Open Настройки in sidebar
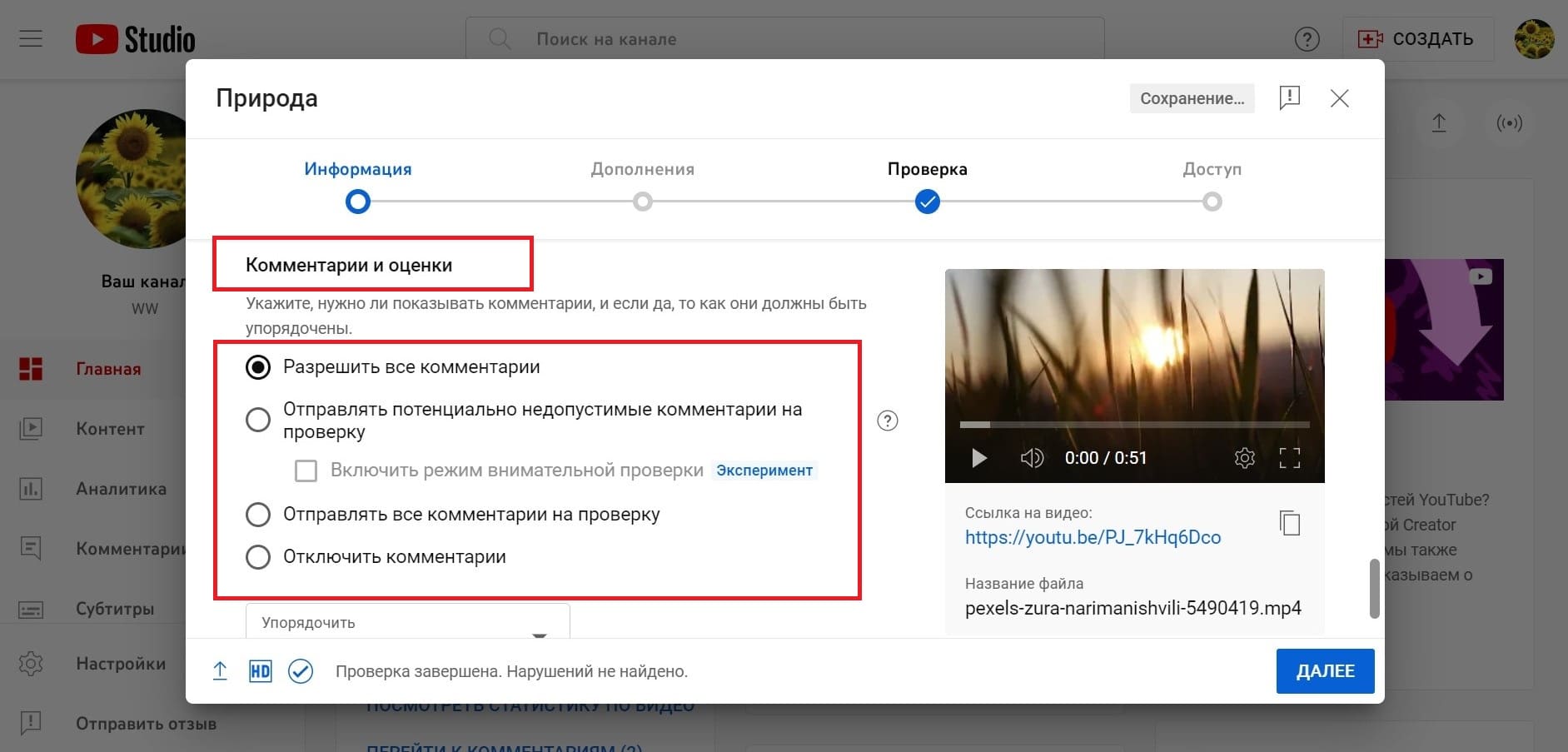 pos(121,664)
